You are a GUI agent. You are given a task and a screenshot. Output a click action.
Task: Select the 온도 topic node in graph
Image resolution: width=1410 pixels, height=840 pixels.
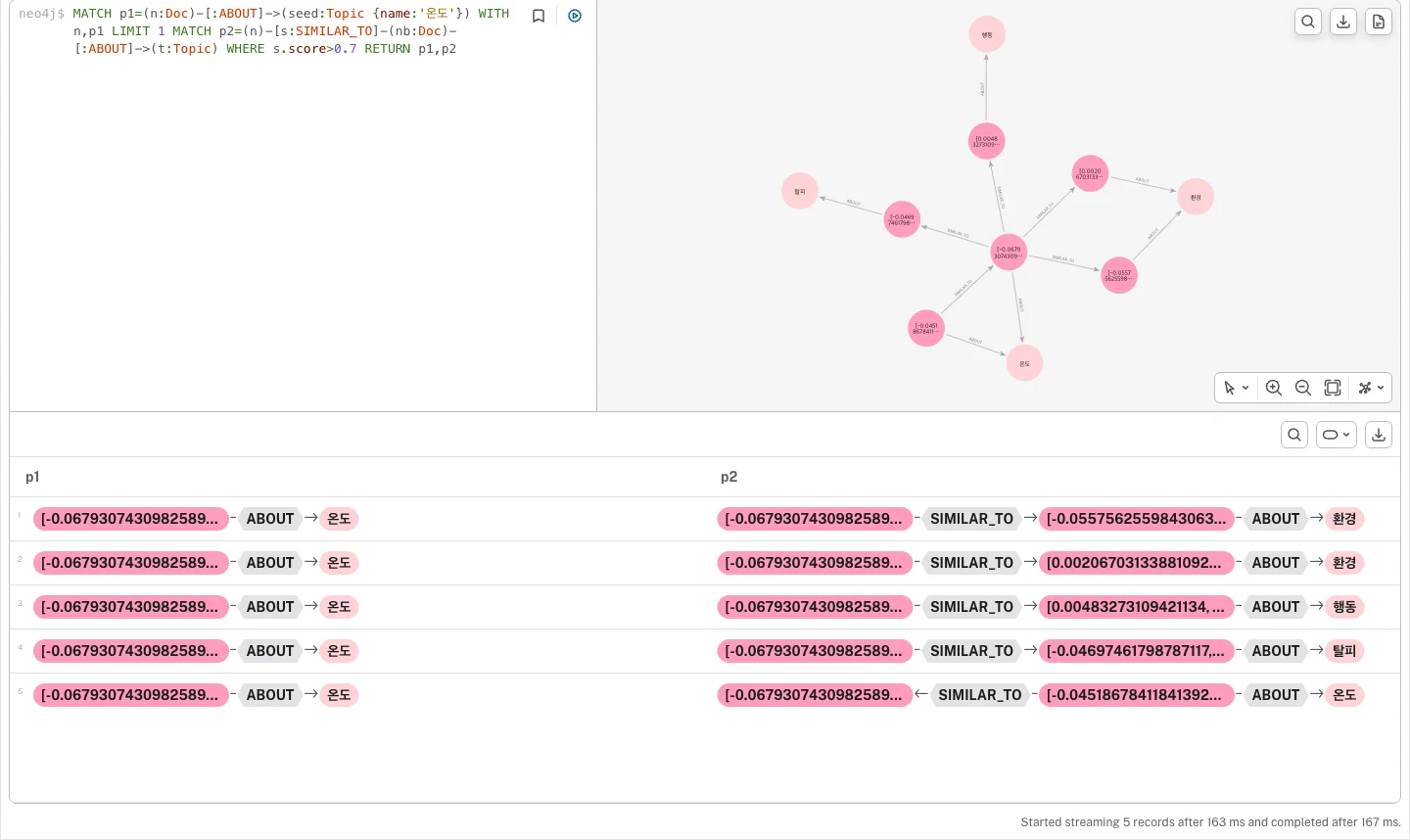coord(1024,363)
